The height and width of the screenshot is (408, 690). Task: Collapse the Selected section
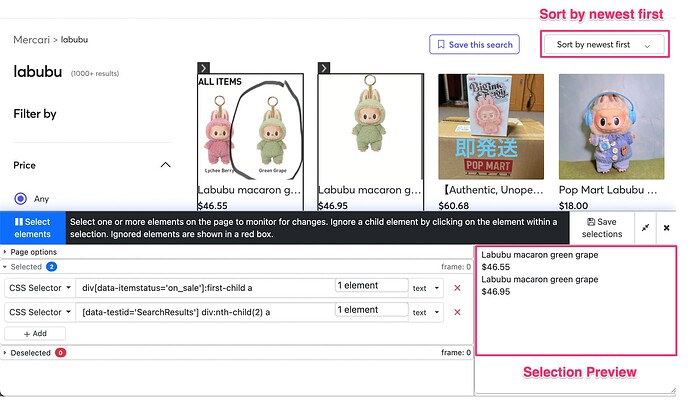[x=26, y=267]
